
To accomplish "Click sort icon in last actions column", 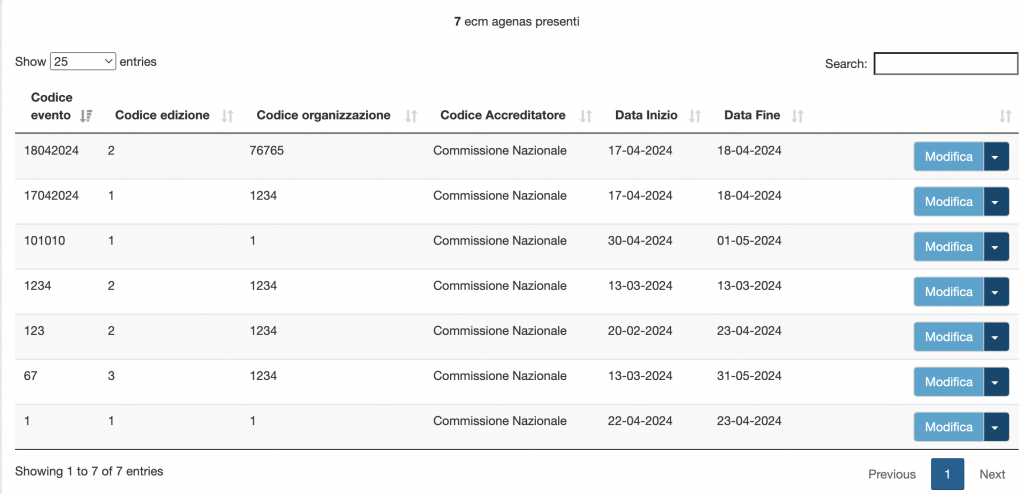I will [1005, 116].
